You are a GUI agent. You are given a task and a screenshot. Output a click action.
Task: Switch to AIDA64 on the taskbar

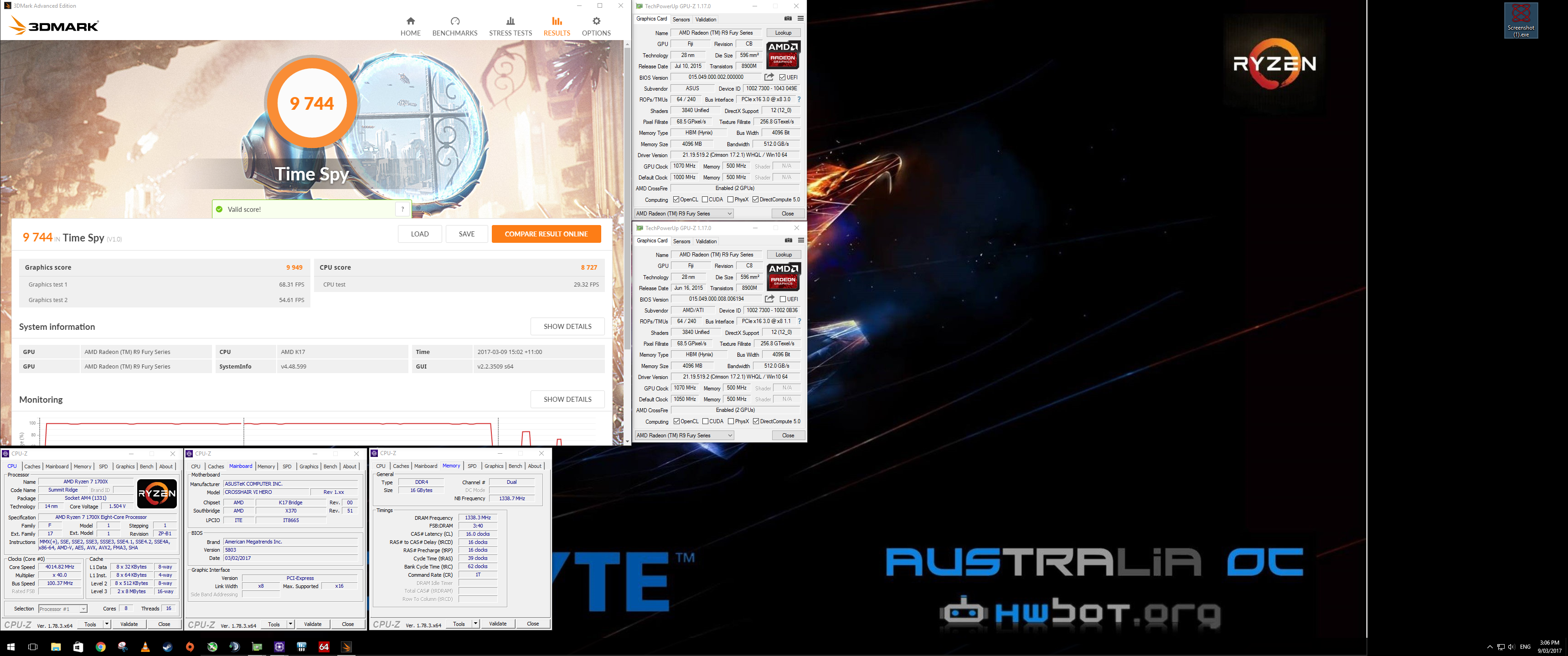coord(324,647)
